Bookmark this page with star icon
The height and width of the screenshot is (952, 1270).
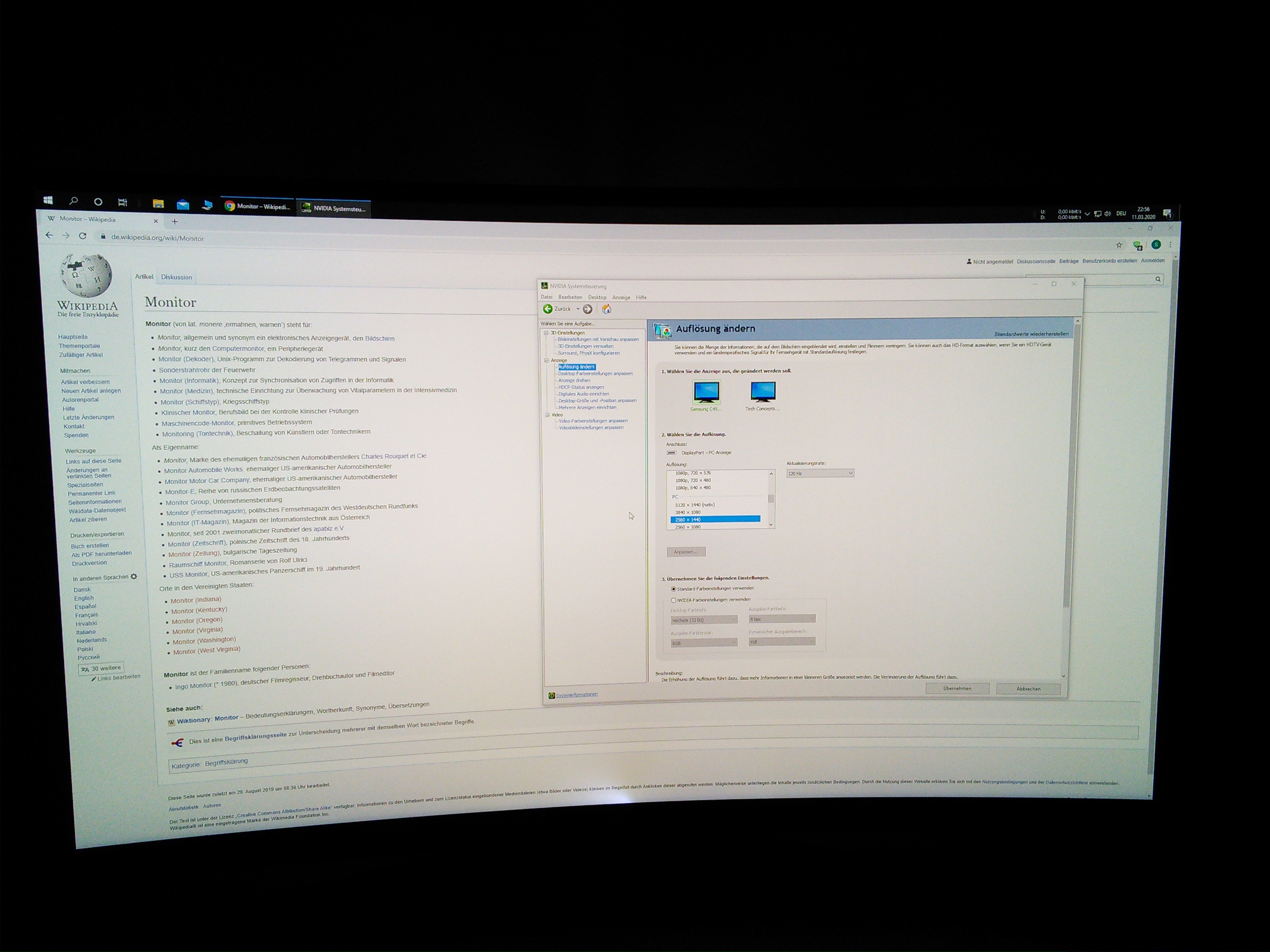[1119, 245]
